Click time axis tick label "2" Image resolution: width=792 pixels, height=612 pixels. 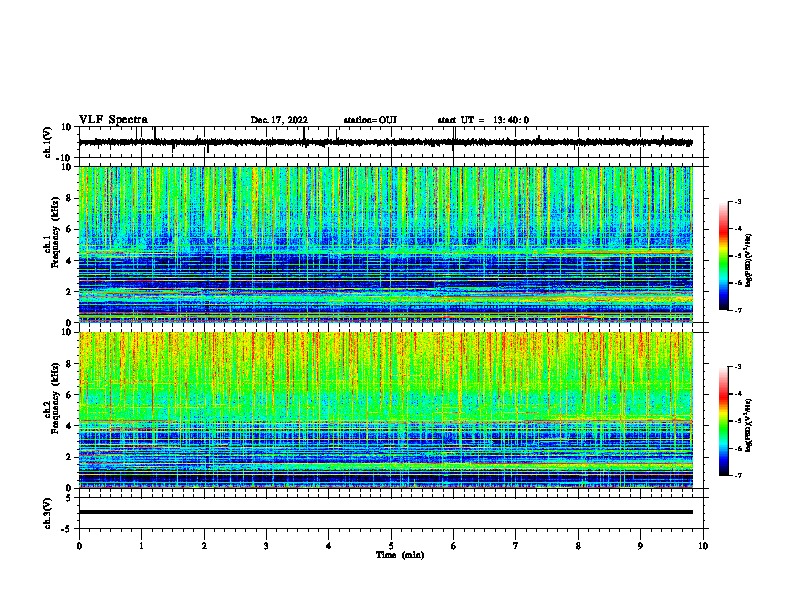click(204, 546)
